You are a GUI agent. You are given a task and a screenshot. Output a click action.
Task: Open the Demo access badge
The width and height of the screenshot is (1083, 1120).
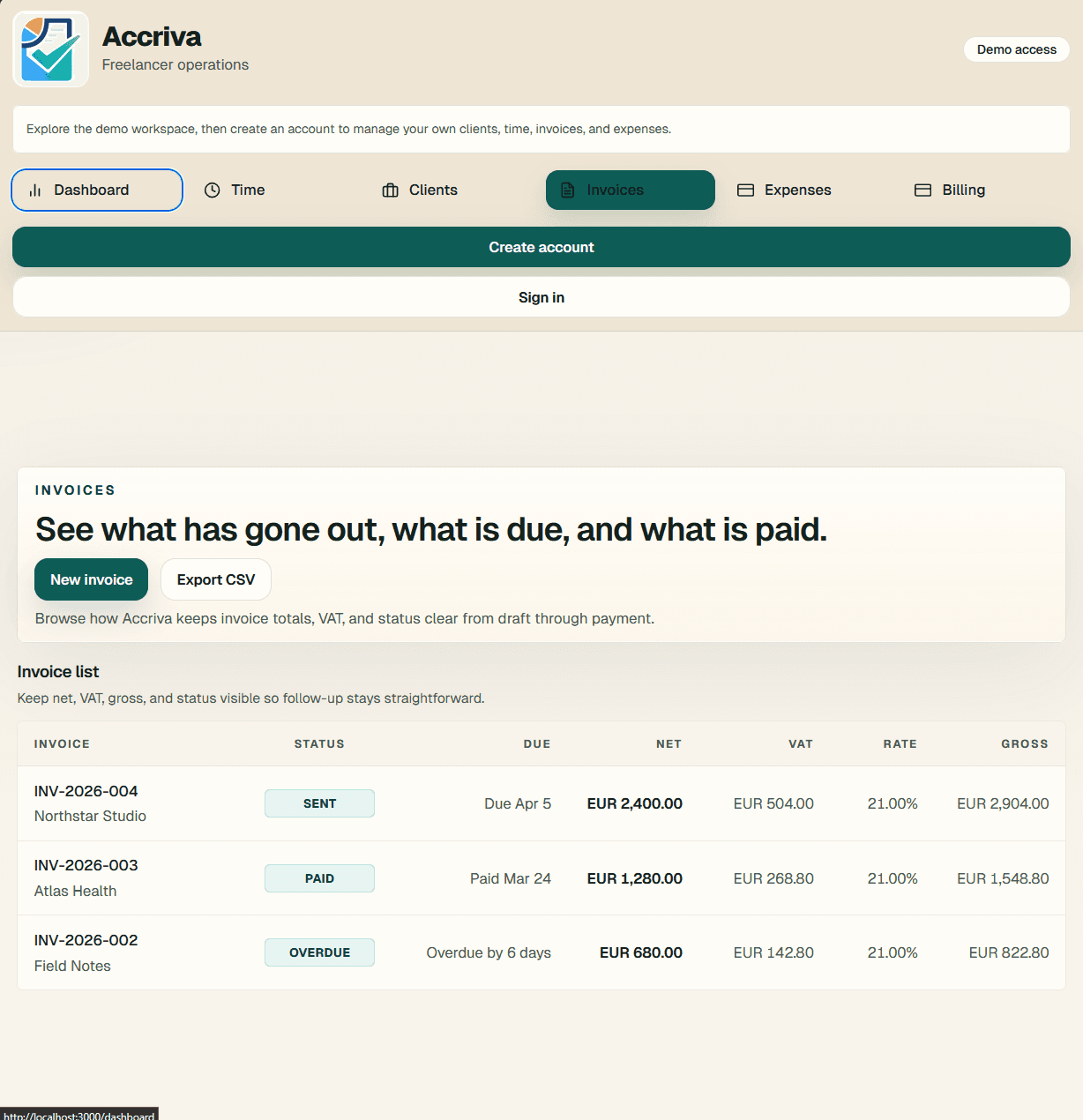pos(1016,49)
